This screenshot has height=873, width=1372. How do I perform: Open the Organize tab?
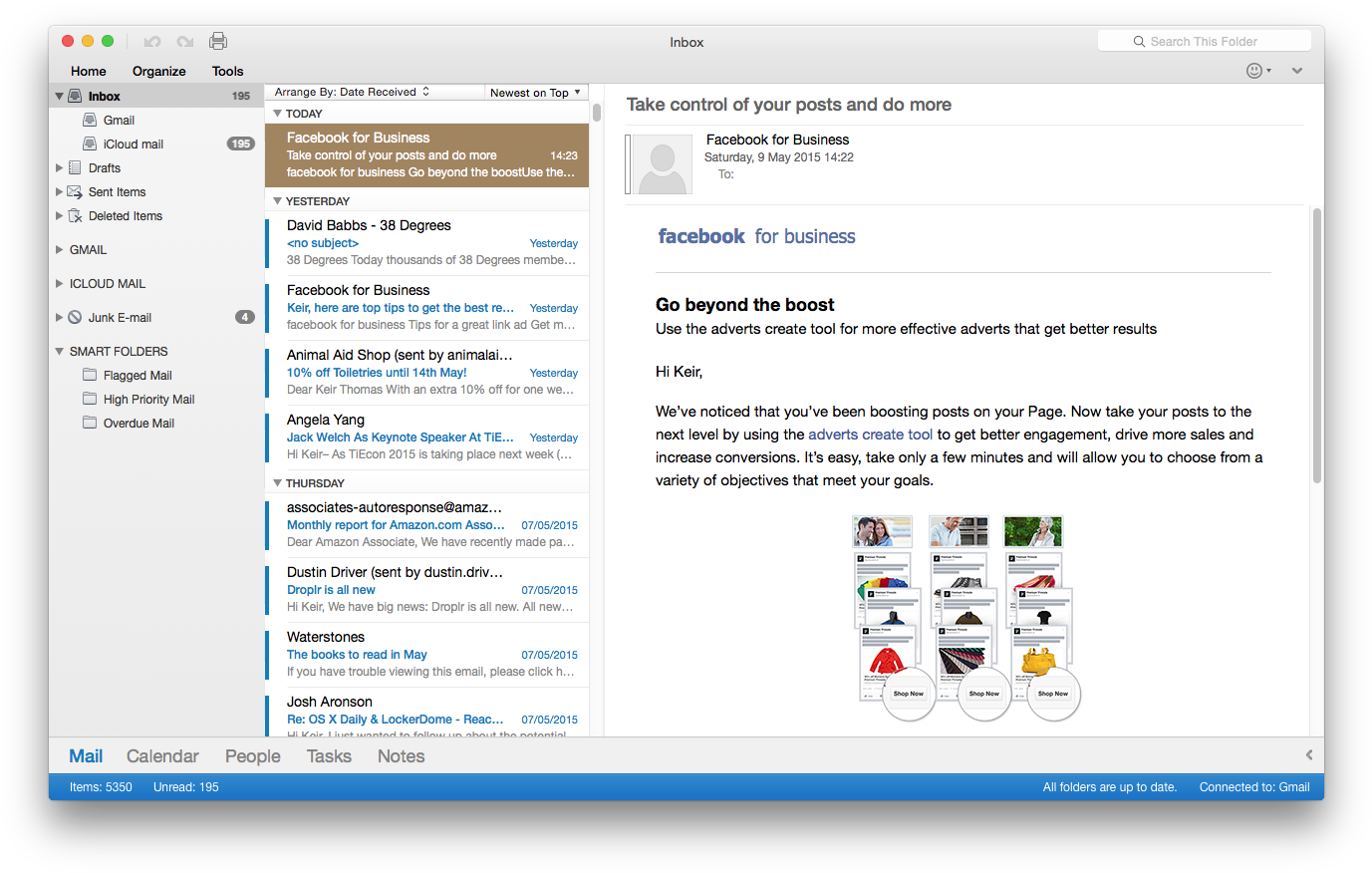(158, 71)
